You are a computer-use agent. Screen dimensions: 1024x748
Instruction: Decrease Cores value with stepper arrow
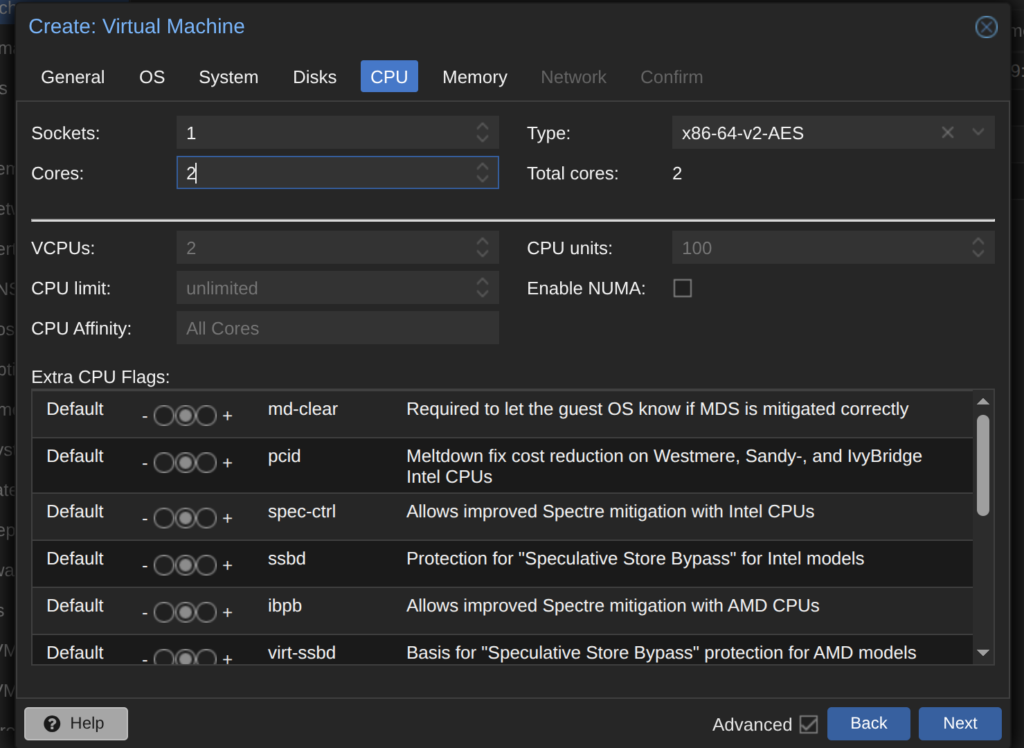point(482,179)
